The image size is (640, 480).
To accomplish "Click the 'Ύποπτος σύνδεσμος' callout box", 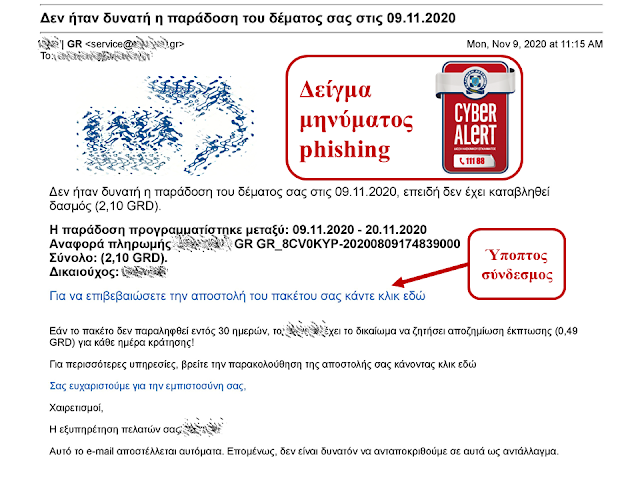I will point(517,264).
